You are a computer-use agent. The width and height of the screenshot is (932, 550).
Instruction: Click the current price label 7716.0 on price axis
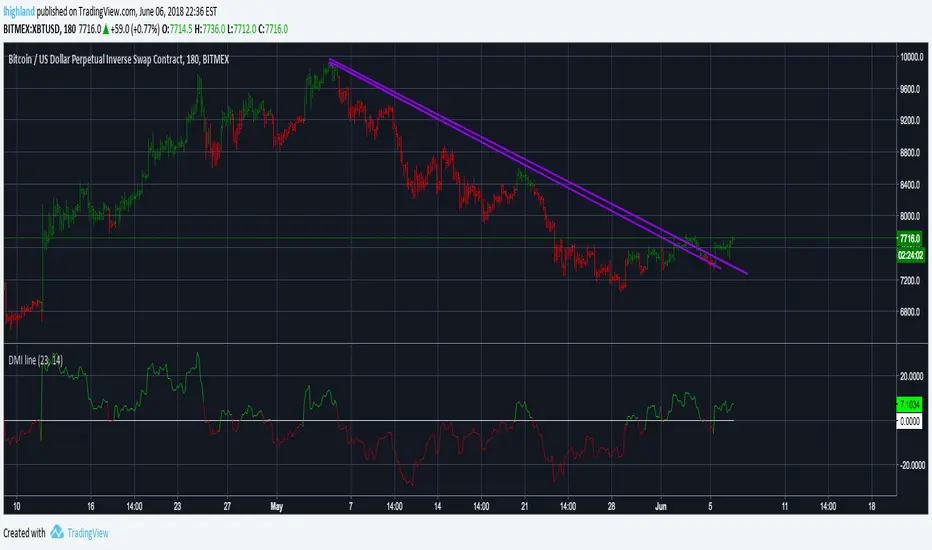tap(909, 238)
